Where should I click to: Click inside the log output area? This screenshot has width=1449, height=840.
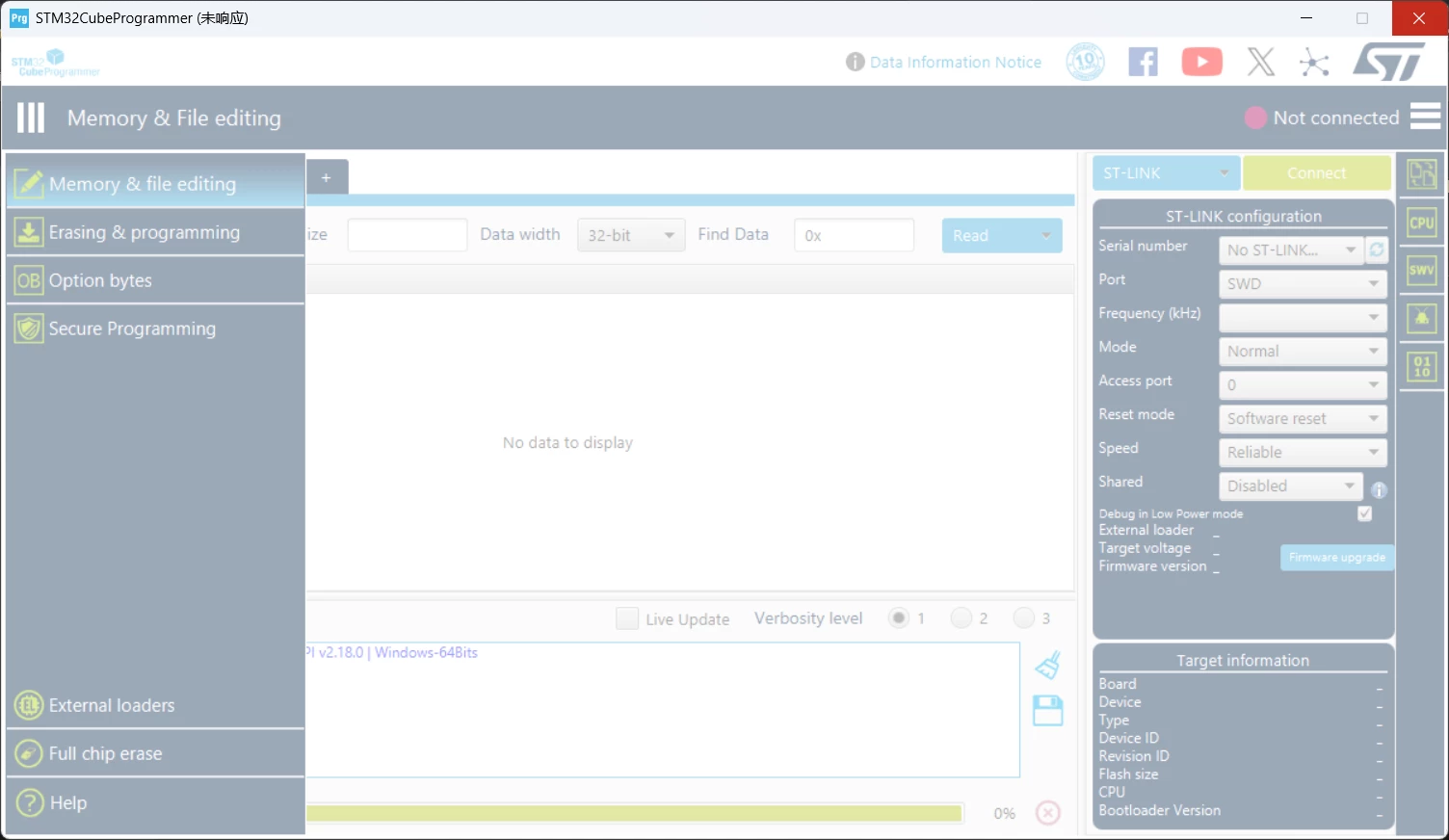(663, 710)
